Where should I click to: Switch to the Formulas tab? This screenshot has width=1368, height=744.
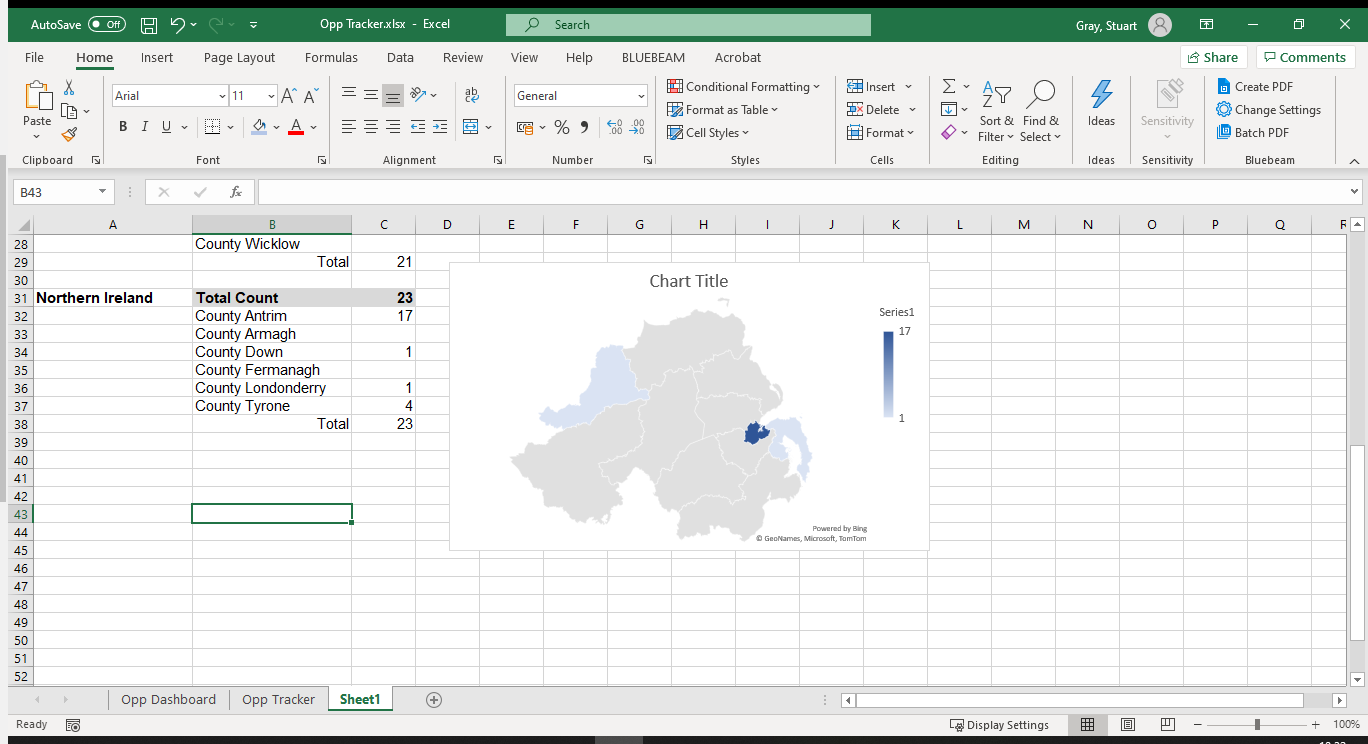coord(331,58)
